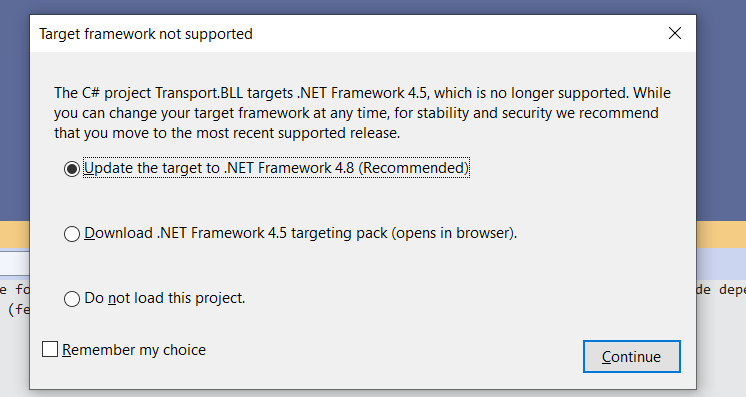This screenshot has height=397, width=746.
Task: Click the monospace output text right of the dialog
Action: click(721, 289)
